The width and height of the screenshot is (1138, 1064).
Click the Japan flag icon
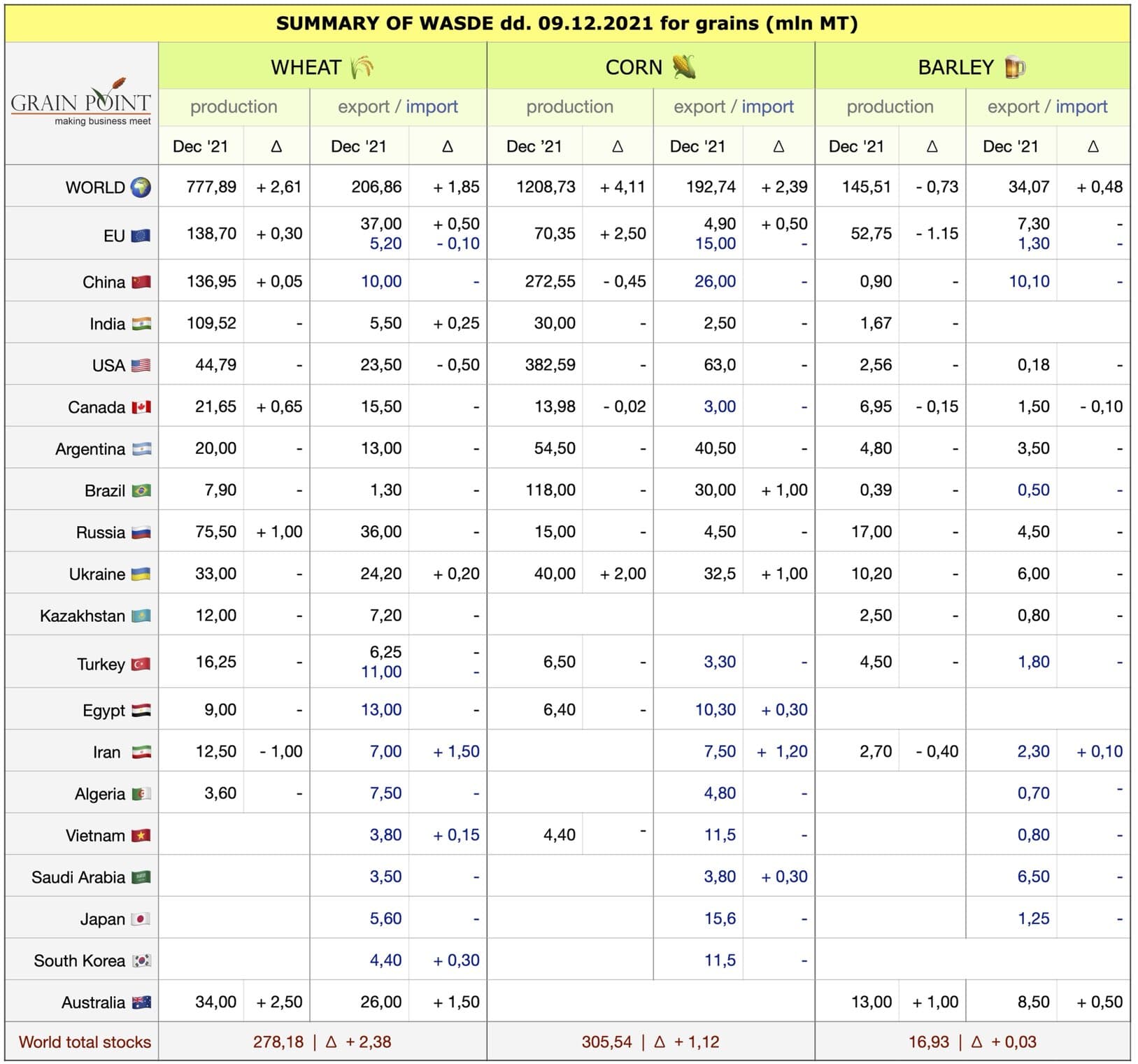click(x=141, y=919)
